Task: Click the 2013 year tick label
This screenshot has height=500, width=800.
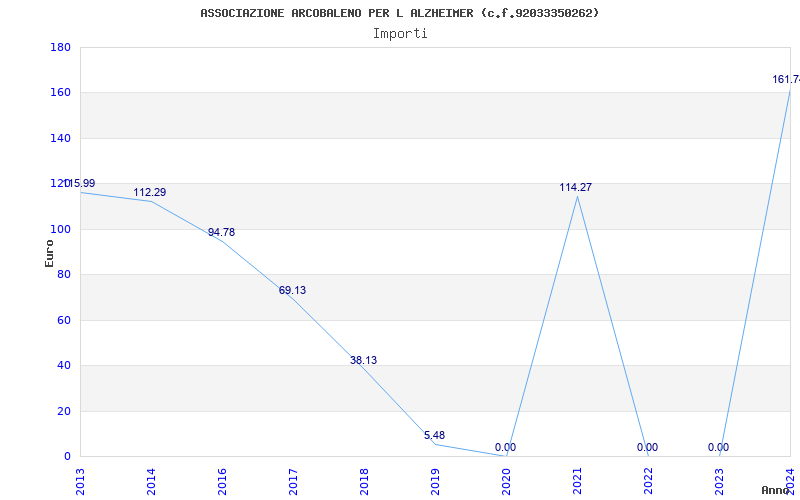Action: 81,482
